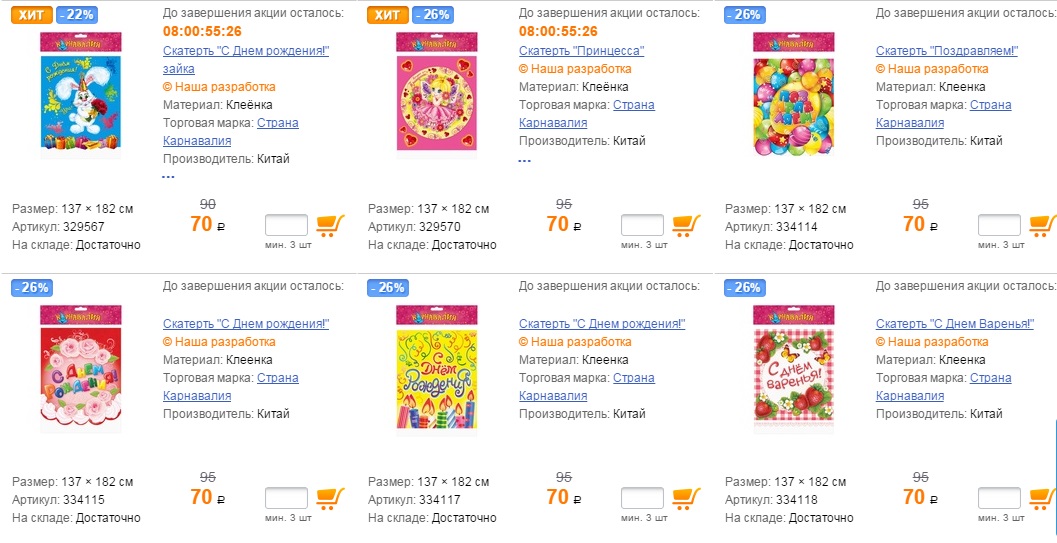Screen dimensions: 1057x543
Task: Click the cart icon for article 334115
Action: [x=330, y=498]
